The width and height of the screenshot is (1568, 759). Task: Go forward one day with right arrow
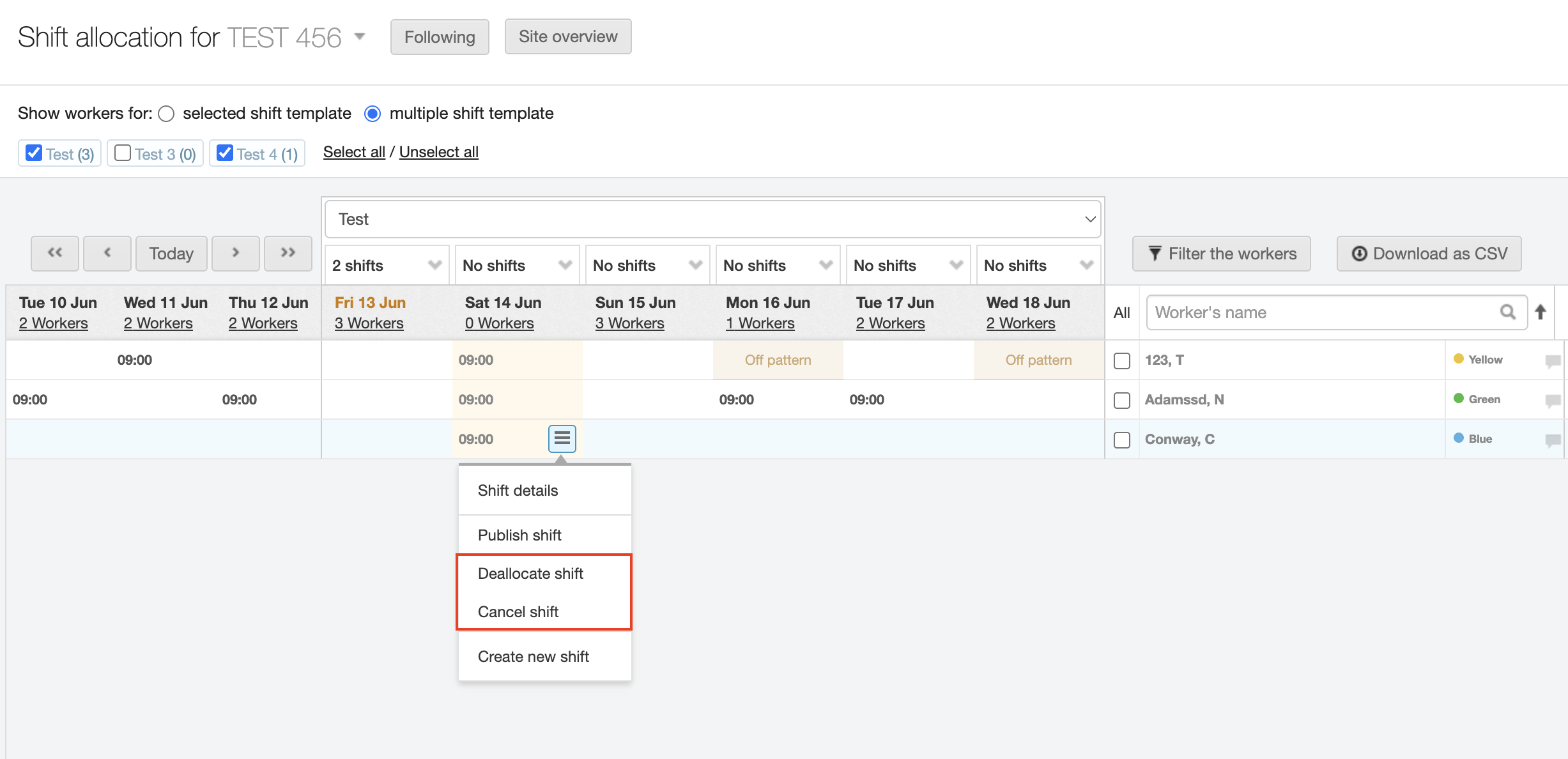pyautogui.click(x=235, y=253)
